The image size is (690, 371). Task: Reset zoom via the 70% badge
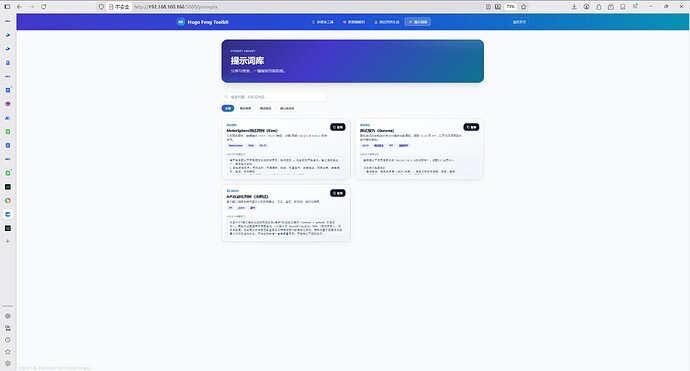(510, 7)
